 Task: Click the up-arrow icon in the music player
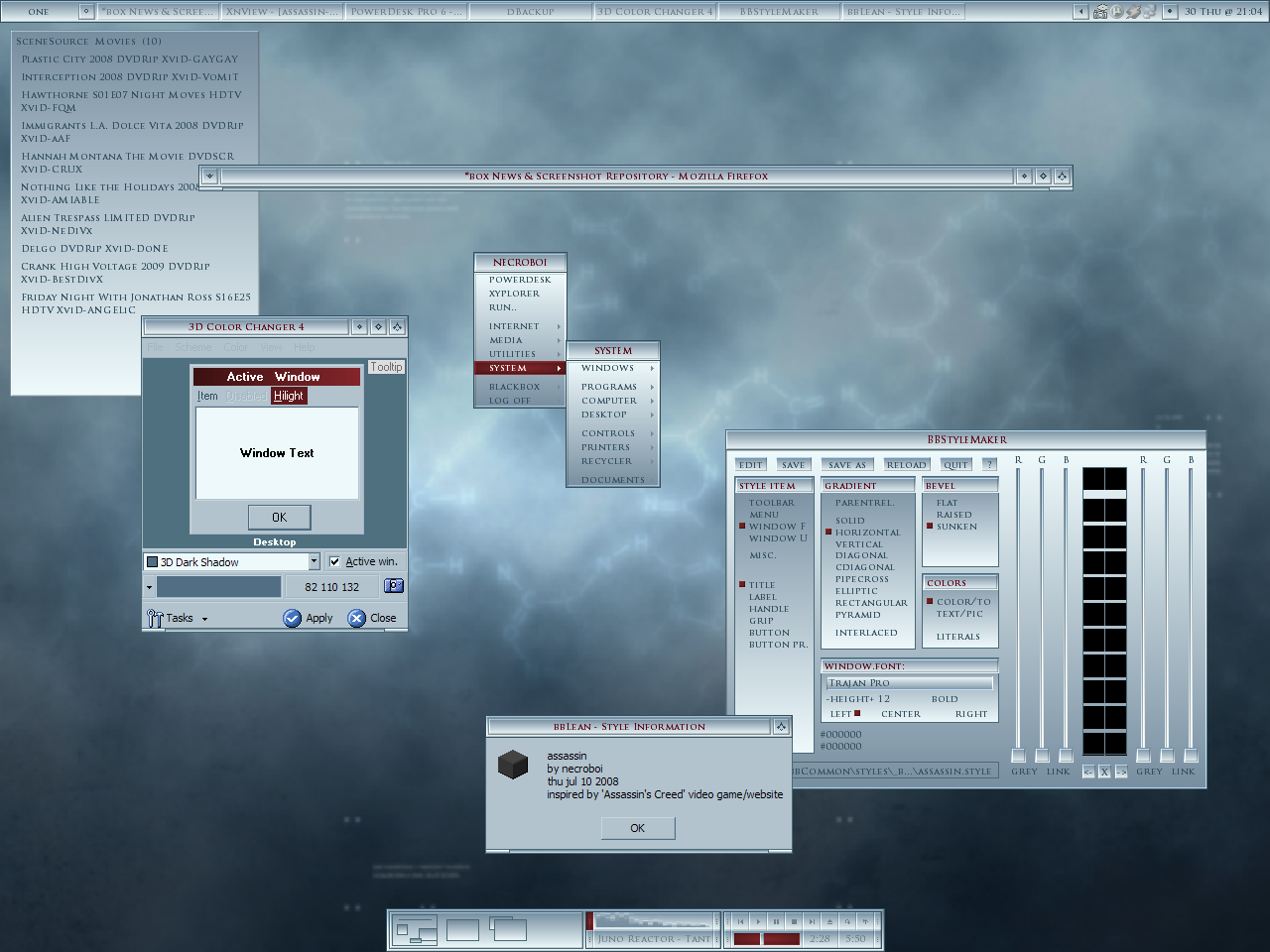point(865,921)
